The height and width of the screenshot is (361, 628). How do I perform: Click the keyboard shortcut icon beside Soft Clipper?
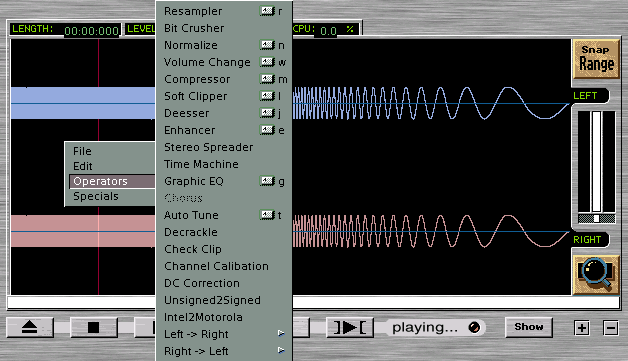(x=267, y=96)
